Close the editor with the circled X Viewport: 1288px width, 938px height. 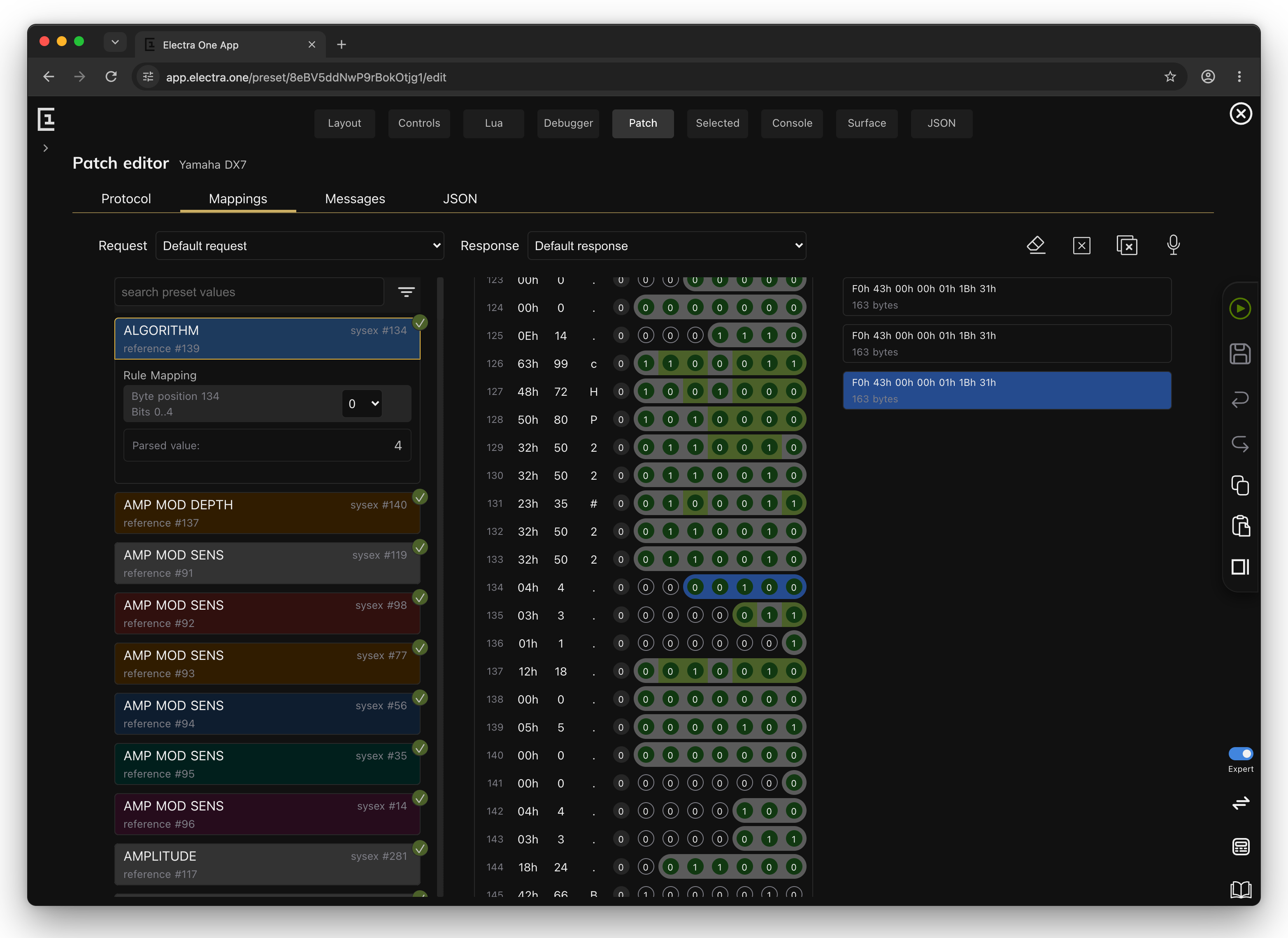point(1241,114)
